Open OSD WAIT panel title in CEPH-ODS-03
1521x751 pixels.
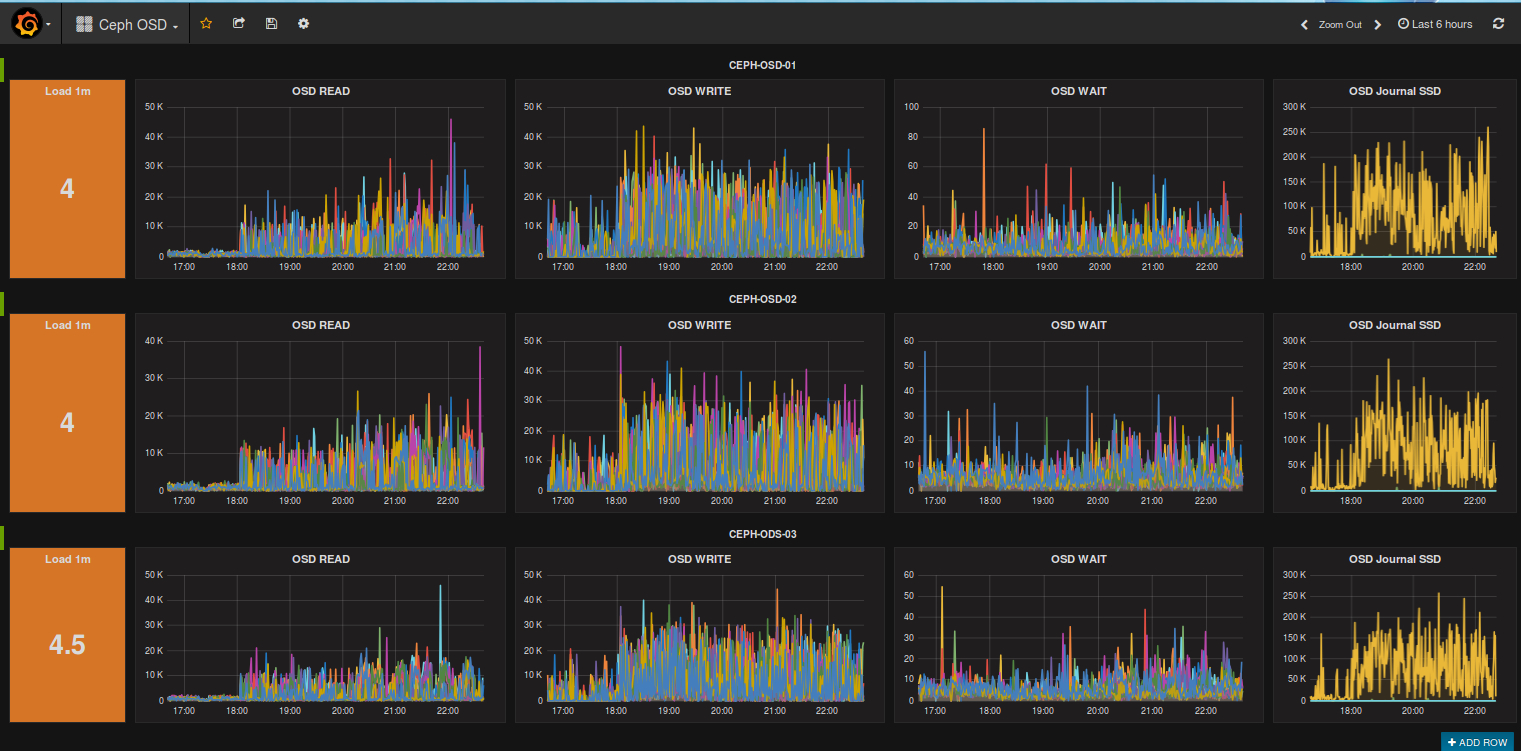1078,559
